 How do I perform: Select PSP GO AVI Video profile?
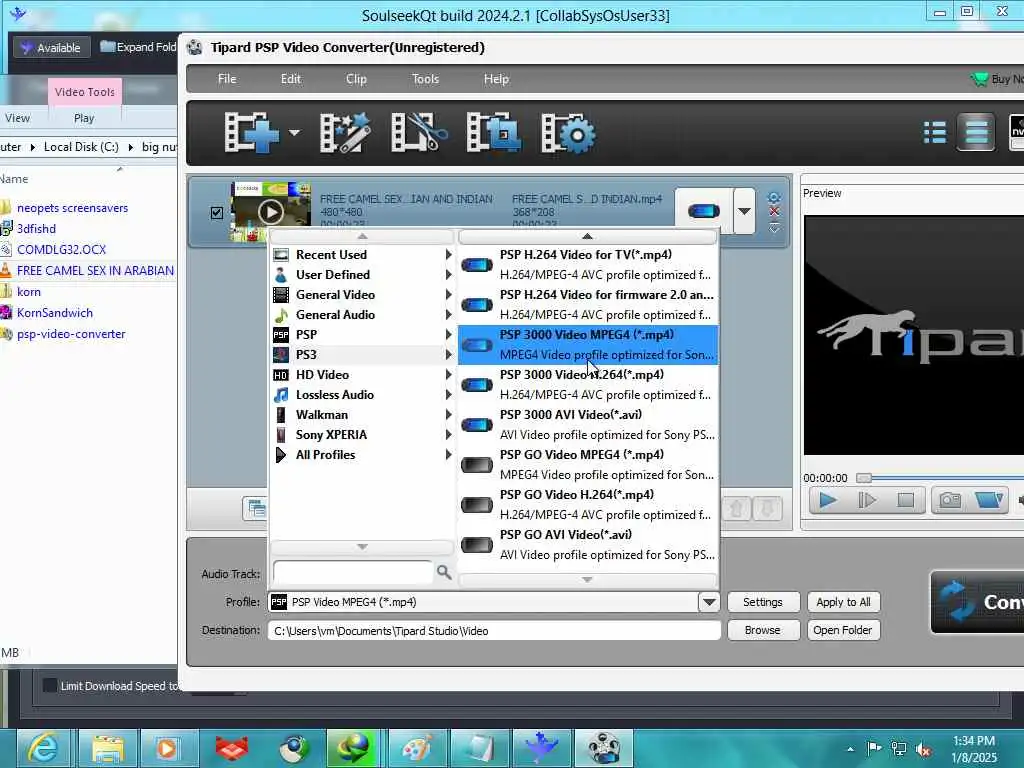(x=588, y=545)
